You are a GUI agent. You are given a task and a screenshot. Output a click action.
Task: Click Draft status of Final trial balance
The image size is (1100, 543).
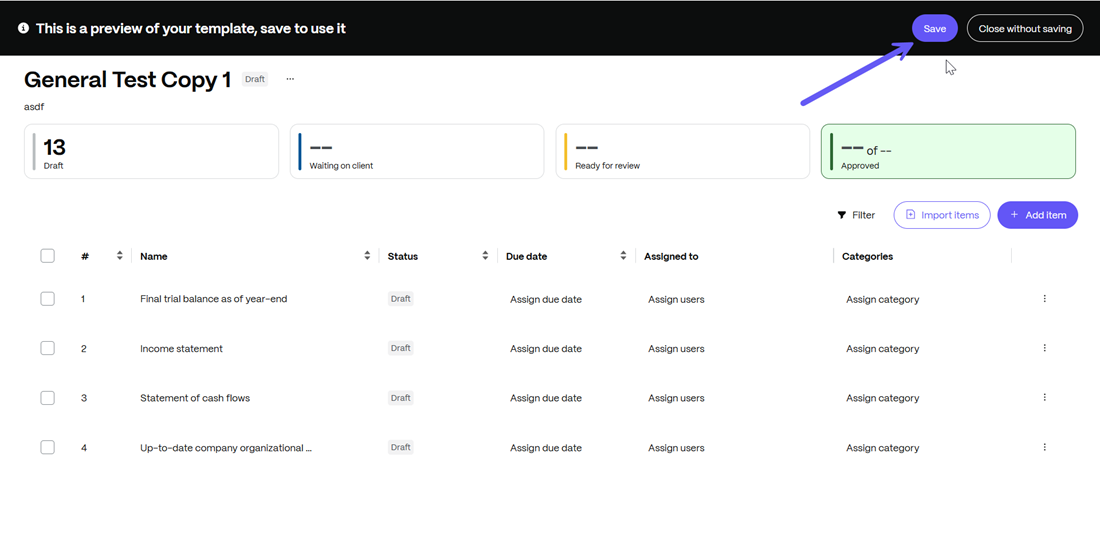401,299
